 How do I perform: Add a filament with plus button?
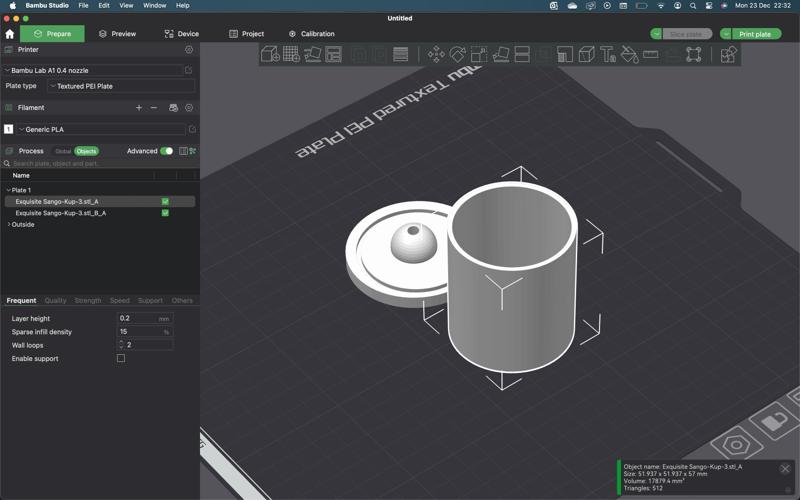138,108
